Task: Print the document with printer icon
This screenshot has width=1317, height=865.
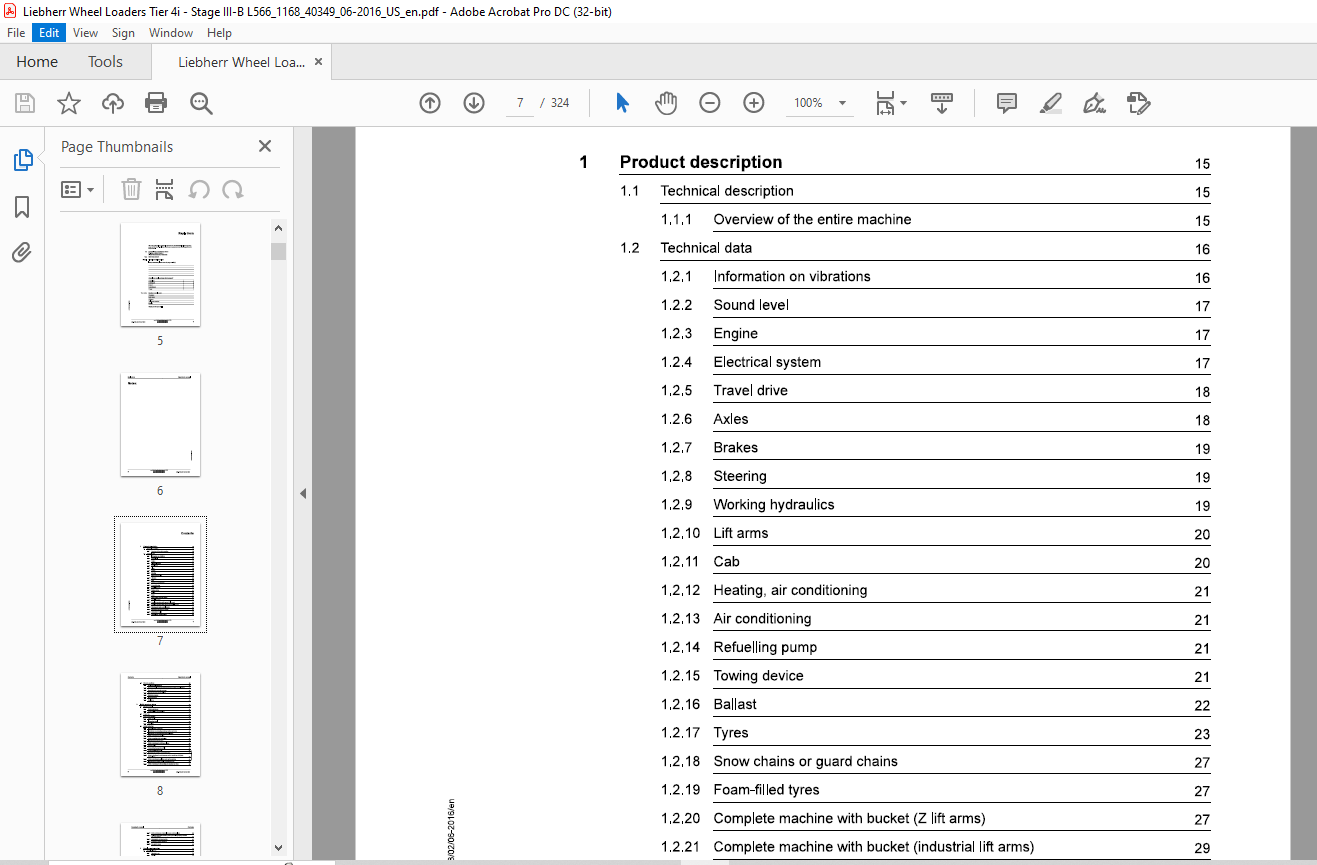Action: point(156,103)
